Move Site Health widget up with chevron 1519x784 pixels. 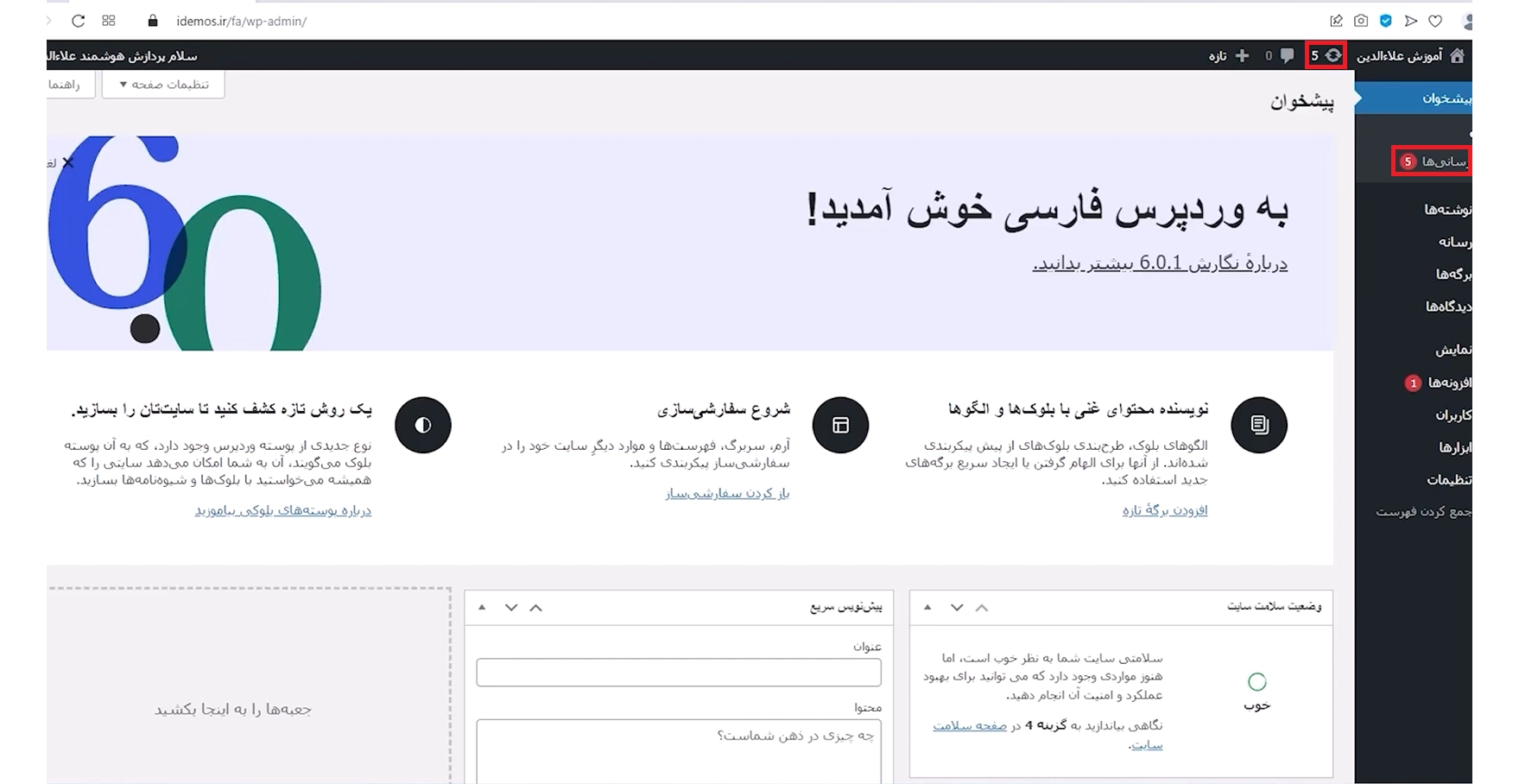[x=982, y=608]
